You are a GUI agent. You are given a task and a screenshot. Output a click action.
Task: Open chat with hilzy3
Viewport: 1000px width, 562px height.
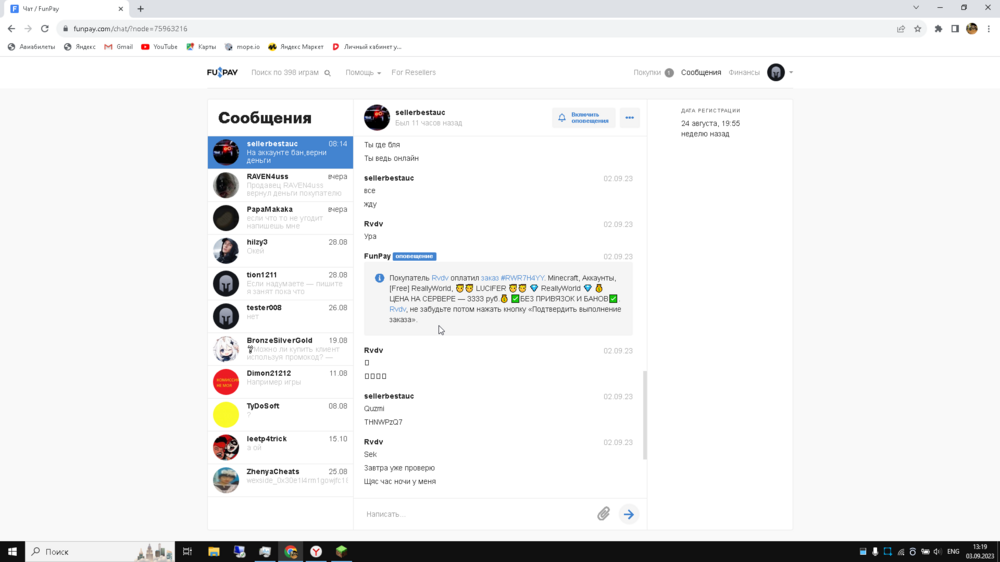click(280, 250)
